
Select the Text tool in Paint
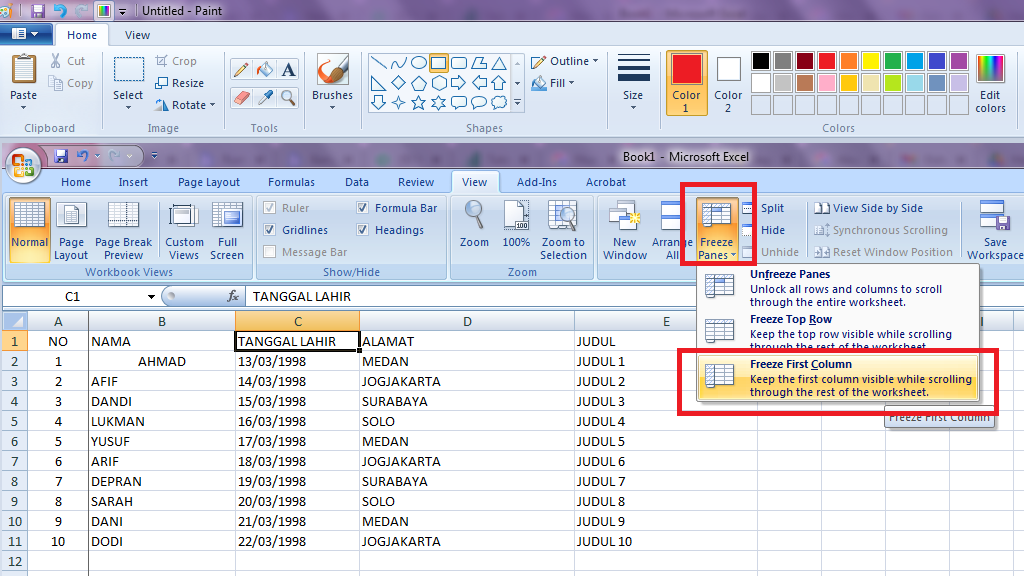[288, 69]
